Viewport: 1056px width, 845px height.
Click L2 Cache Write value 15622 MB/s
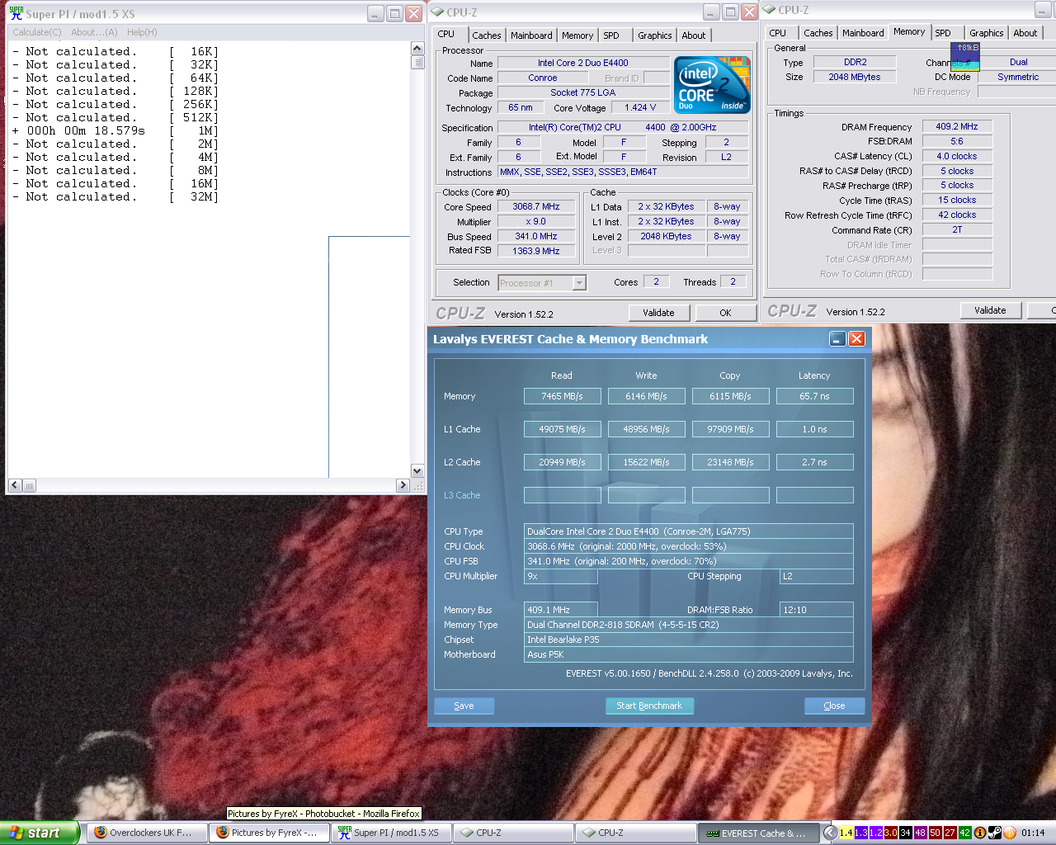coord(646,463)
